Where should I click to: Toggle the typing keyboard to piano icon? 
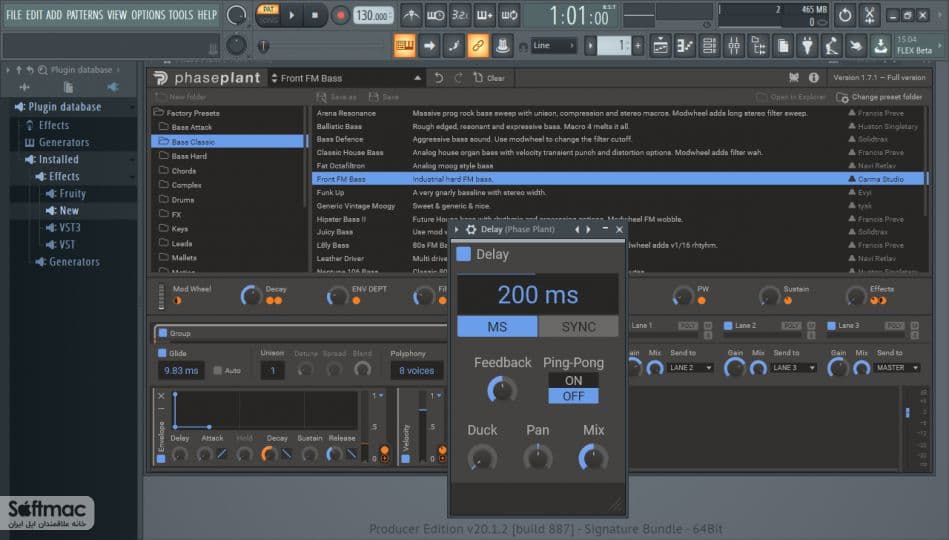(404, 45)
